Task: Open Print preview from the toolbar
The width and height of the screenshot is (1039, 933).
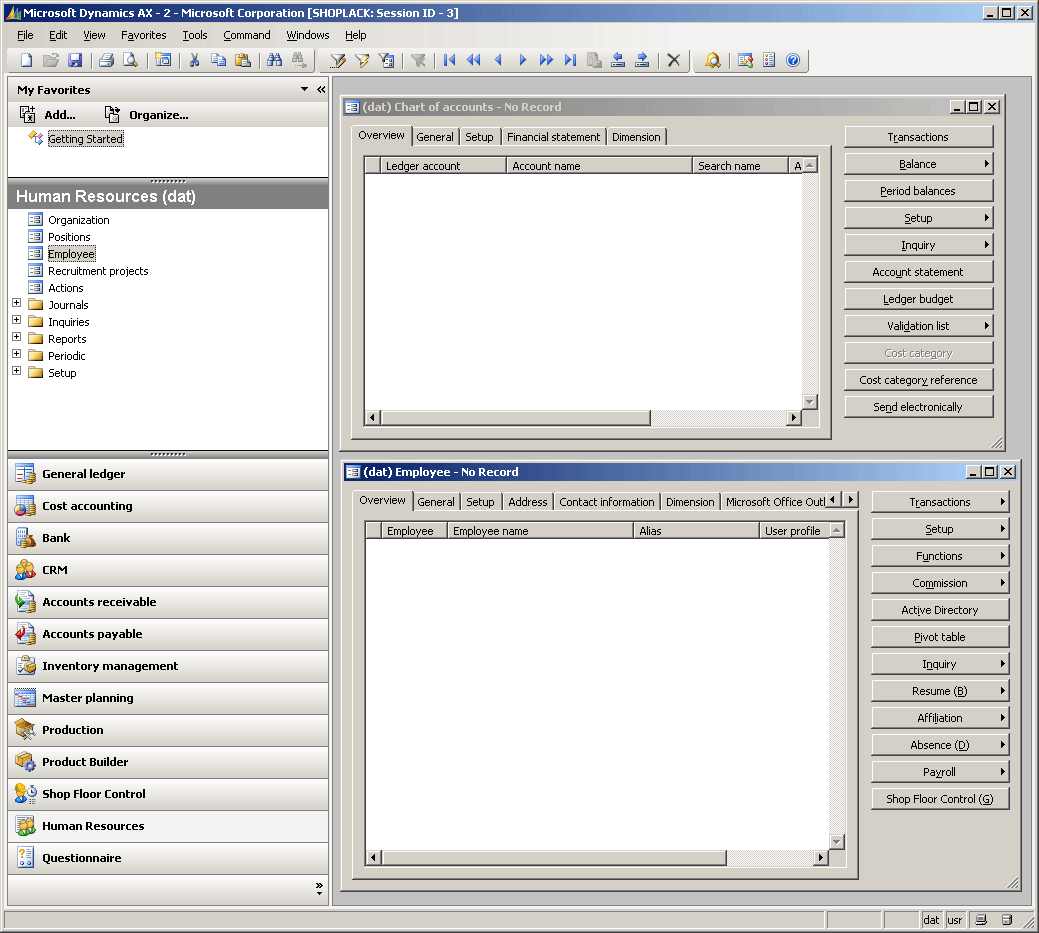Action: click(x=131, y=60)
